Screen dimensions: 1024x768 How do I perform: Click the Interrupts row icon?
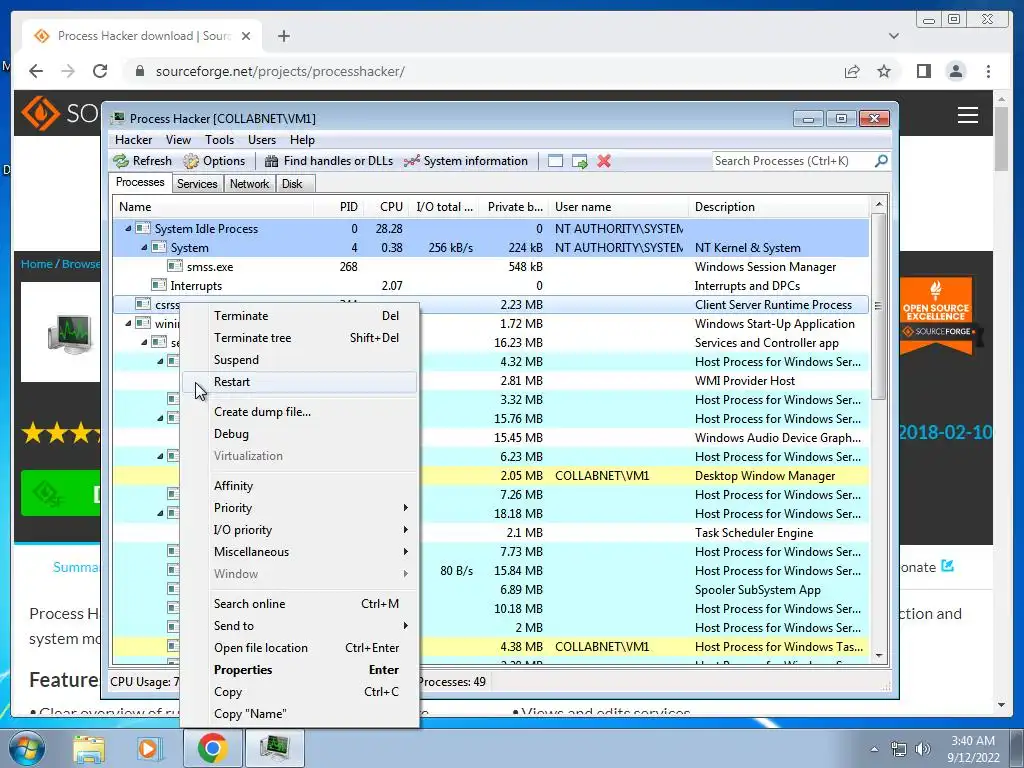click(159, 285)
